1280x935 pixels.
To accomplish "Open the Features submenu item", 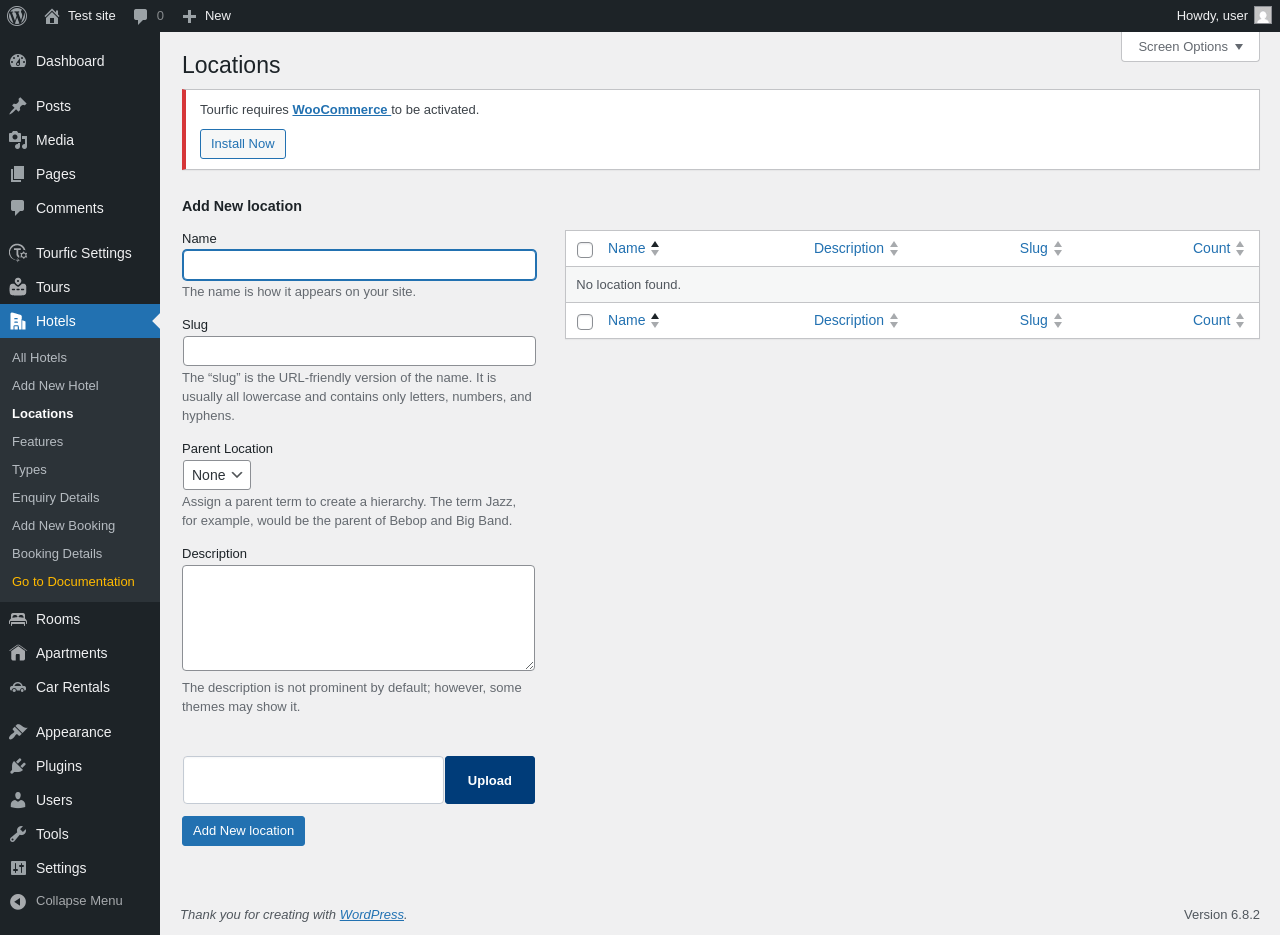I will [37, 441].
